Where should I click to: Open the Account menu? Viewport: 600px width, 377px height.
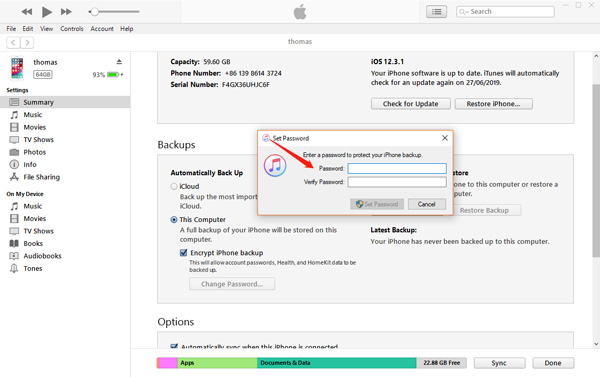(x=102, y=29)
